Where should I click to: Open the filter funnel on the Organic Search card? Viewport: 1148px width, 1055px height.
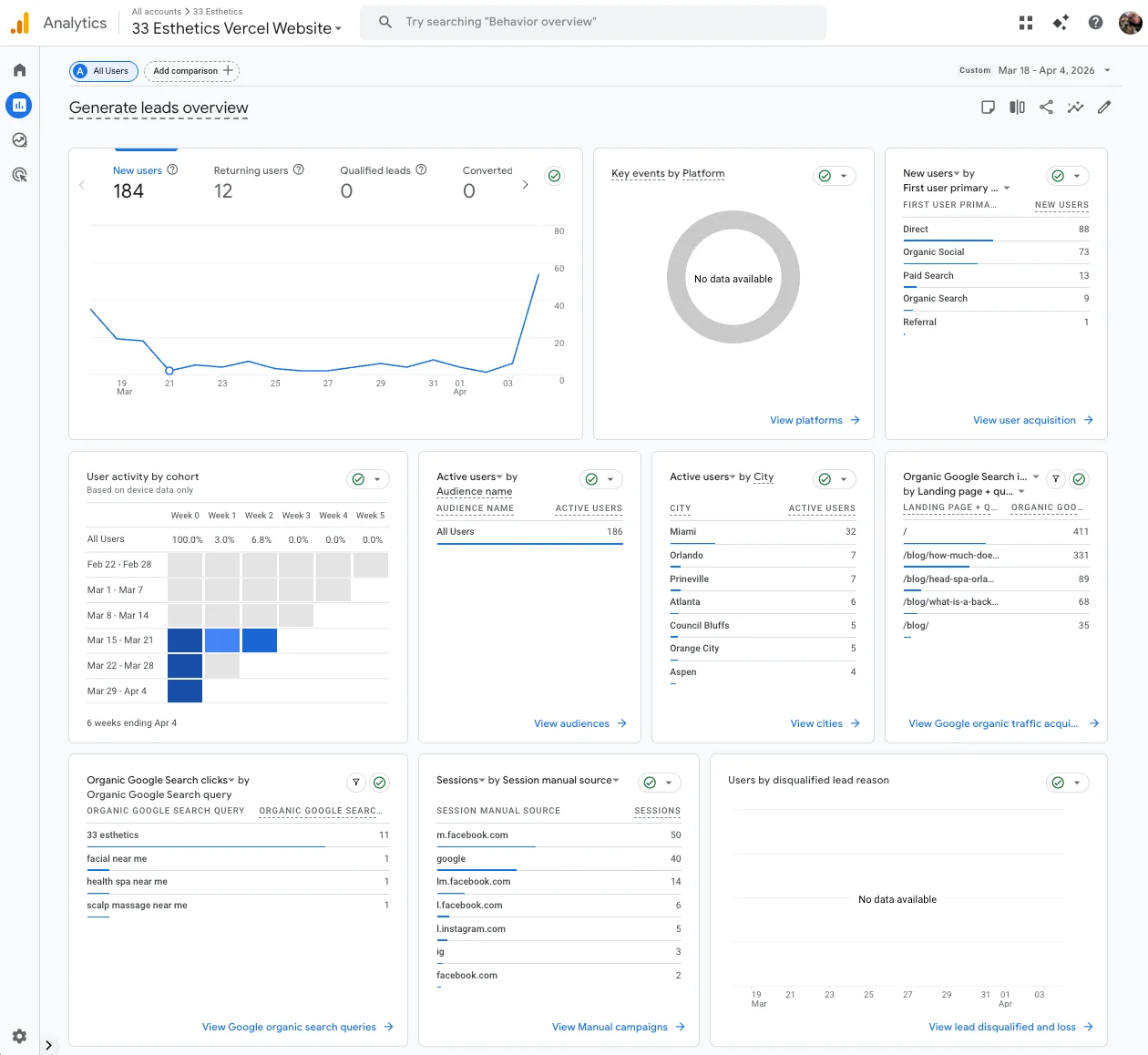click(x=1056, y=478)
